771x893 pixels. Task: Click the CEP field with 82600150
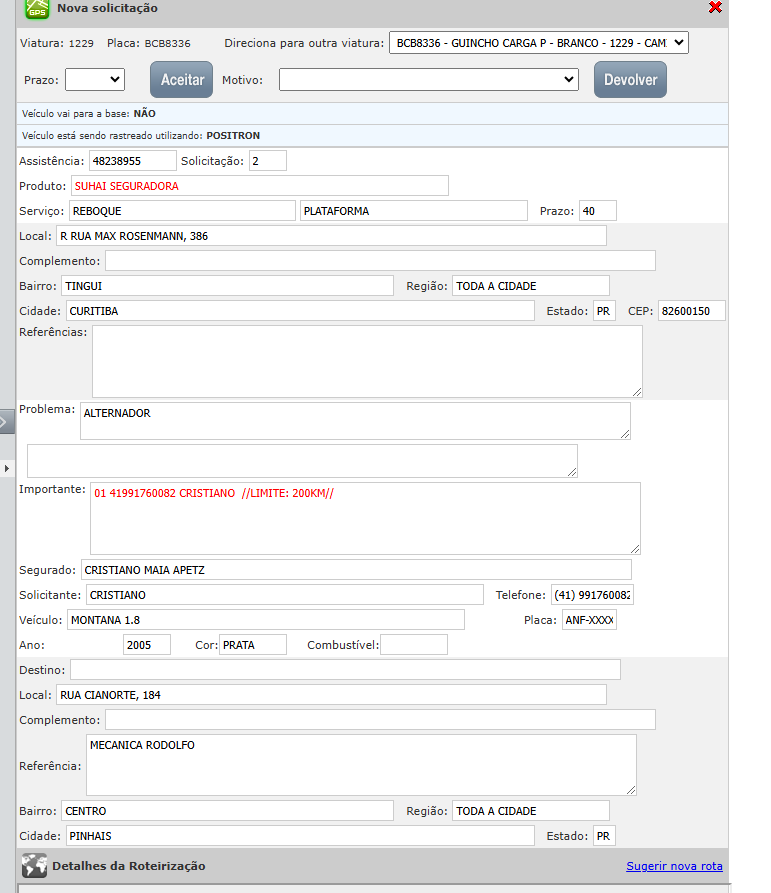690,311
